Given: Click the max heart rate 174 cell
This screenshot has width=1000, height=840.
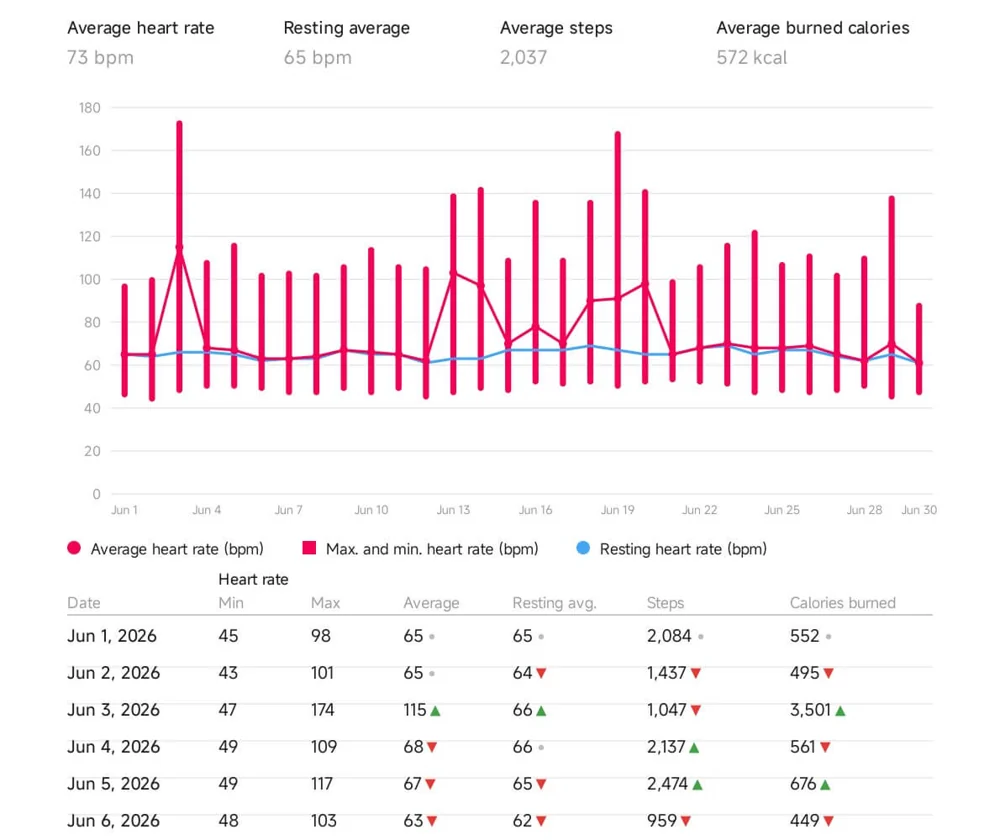Looking at the screenshot, I should pyautogui.click(x=322, y=710).
